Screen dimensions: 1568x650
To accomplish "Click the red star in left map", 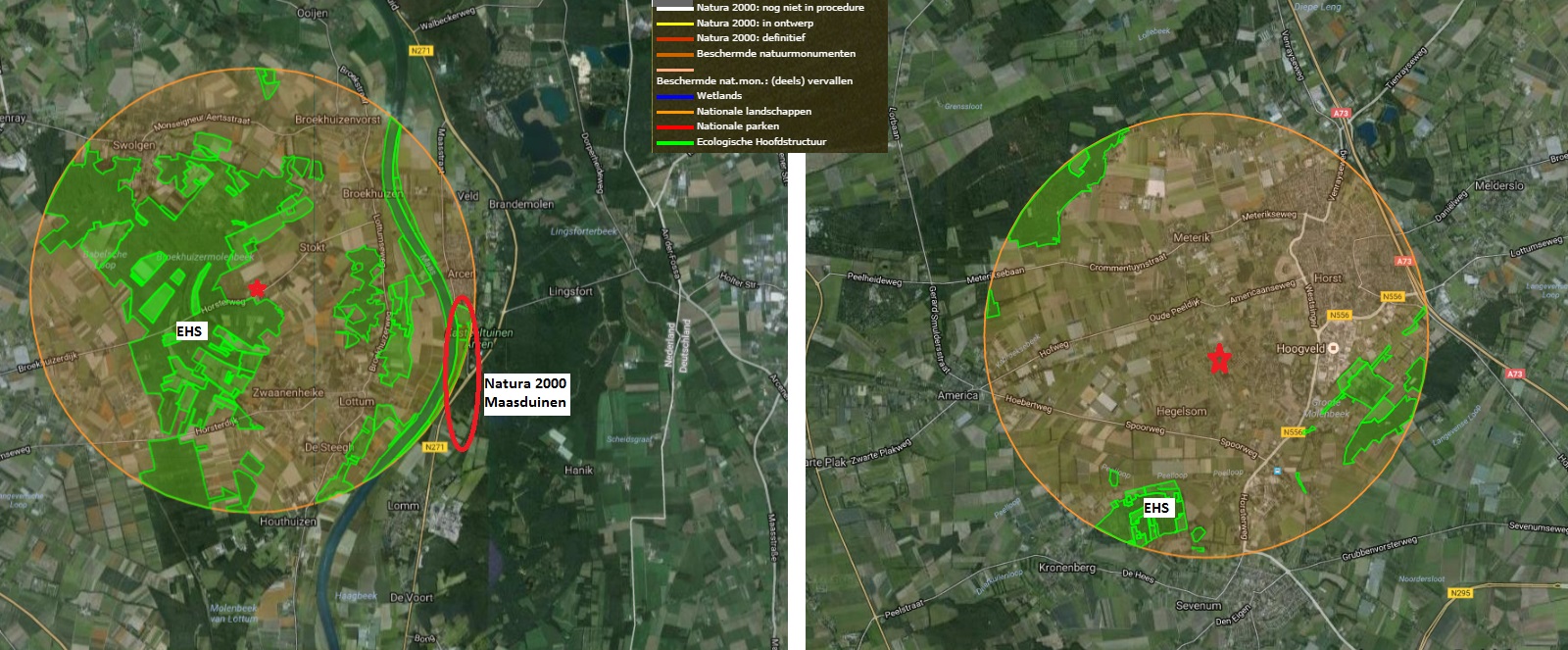I will (x=257, y=288).
